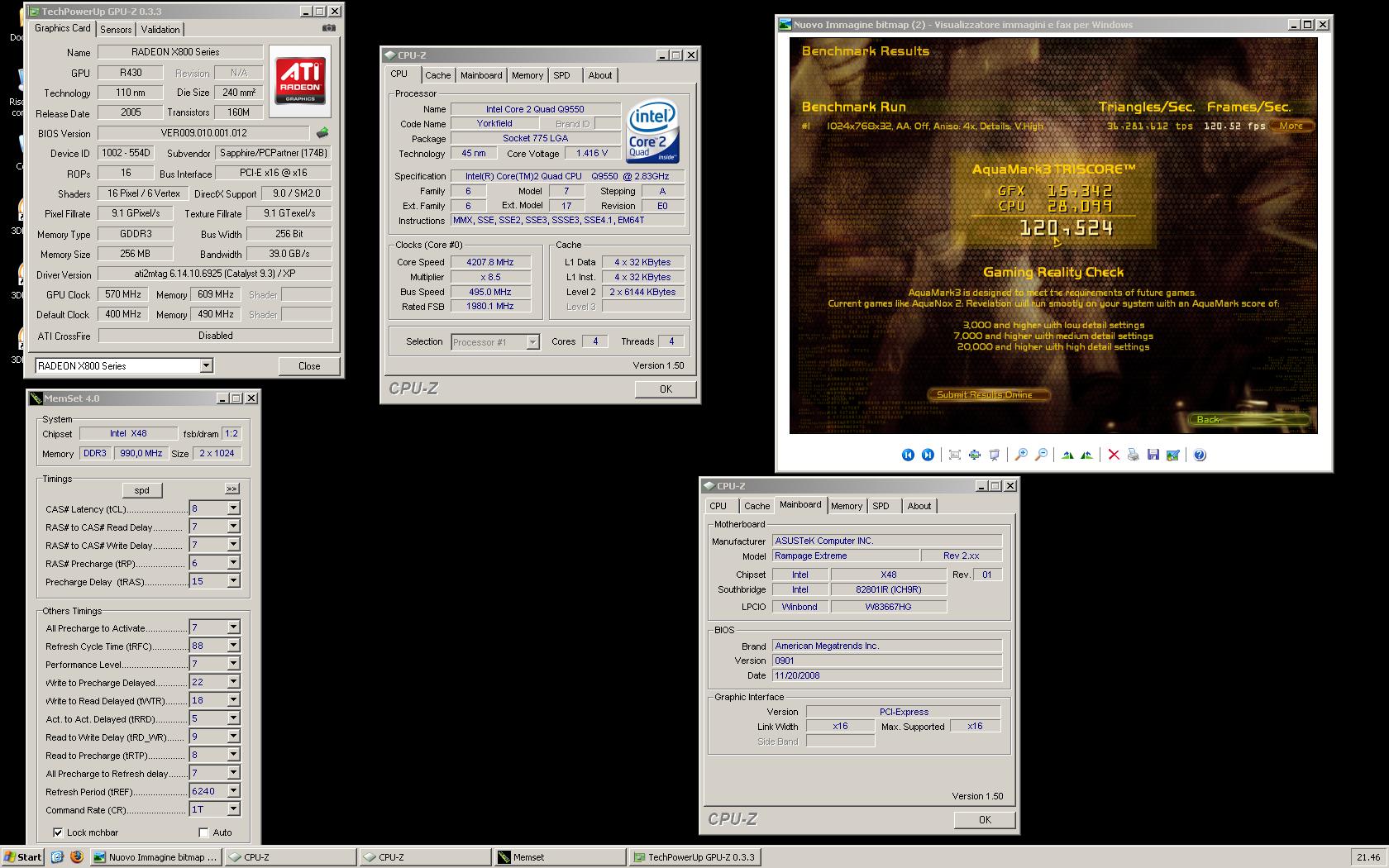The height and width of the screenshot is (868, 1389).
Task: Switch to Validation tab in GPU-Z
Action: [x=160, y=30]
